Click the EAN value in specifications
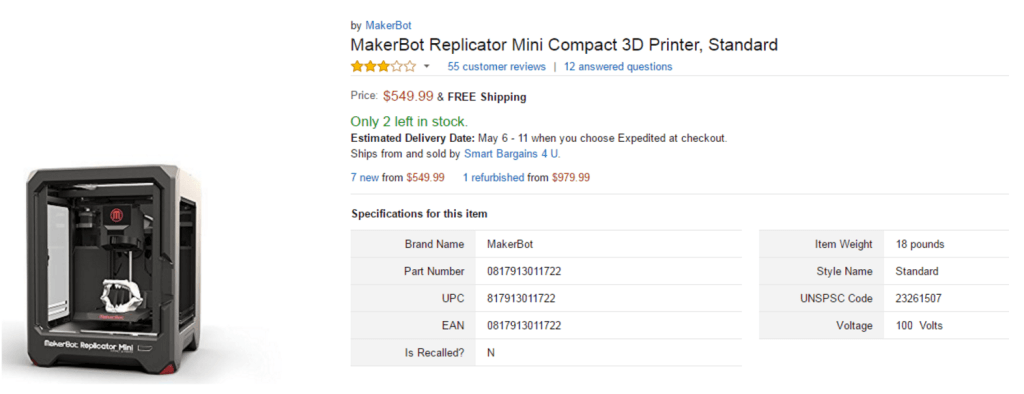This screenshot has height=394, width=1024. [x=524, y=325]
